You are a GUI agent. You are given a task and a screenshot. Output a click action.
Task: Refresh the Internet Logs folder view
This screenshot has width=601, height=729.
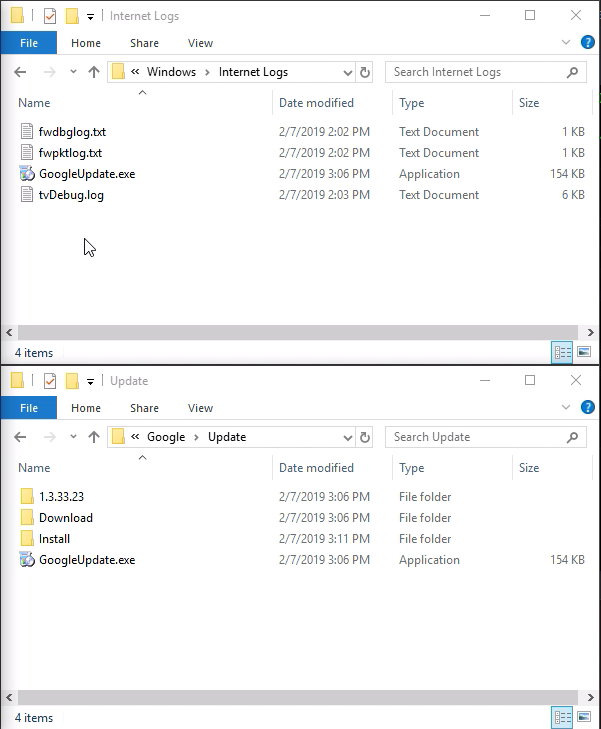[365, 72]
